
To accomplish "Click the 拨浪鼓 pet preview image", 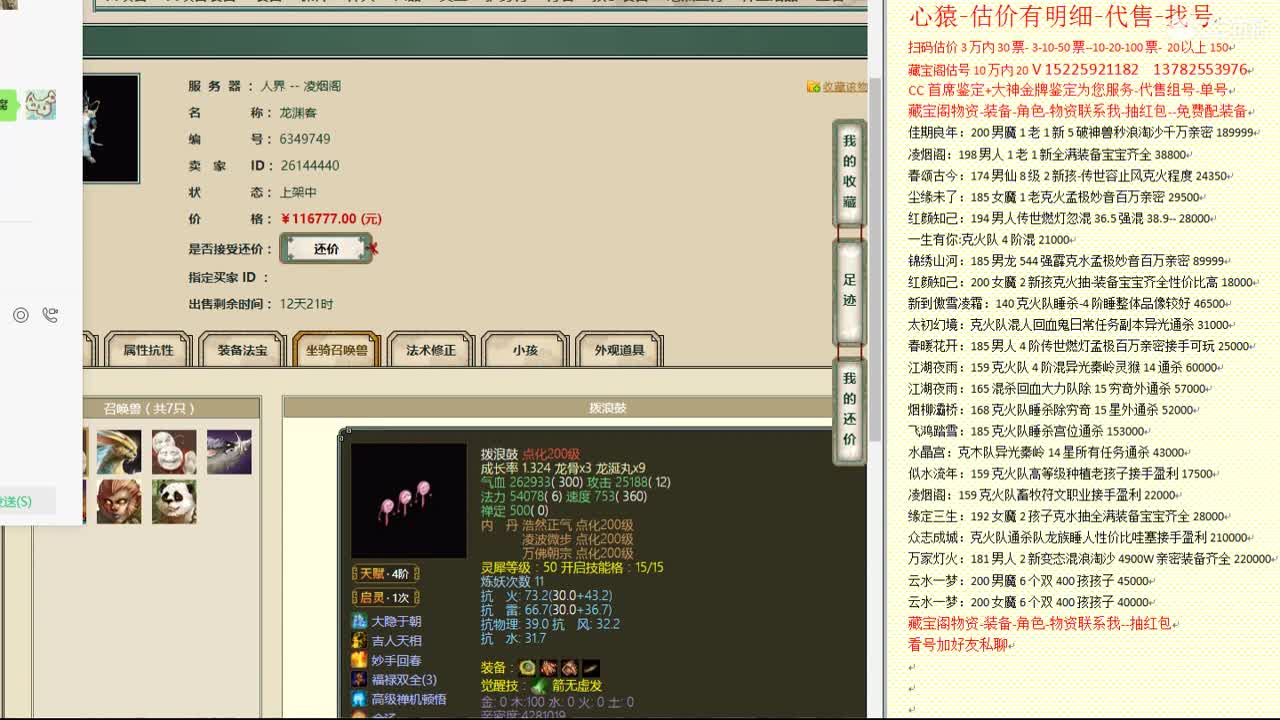I will pyautogui.click(x=408, y=500).
